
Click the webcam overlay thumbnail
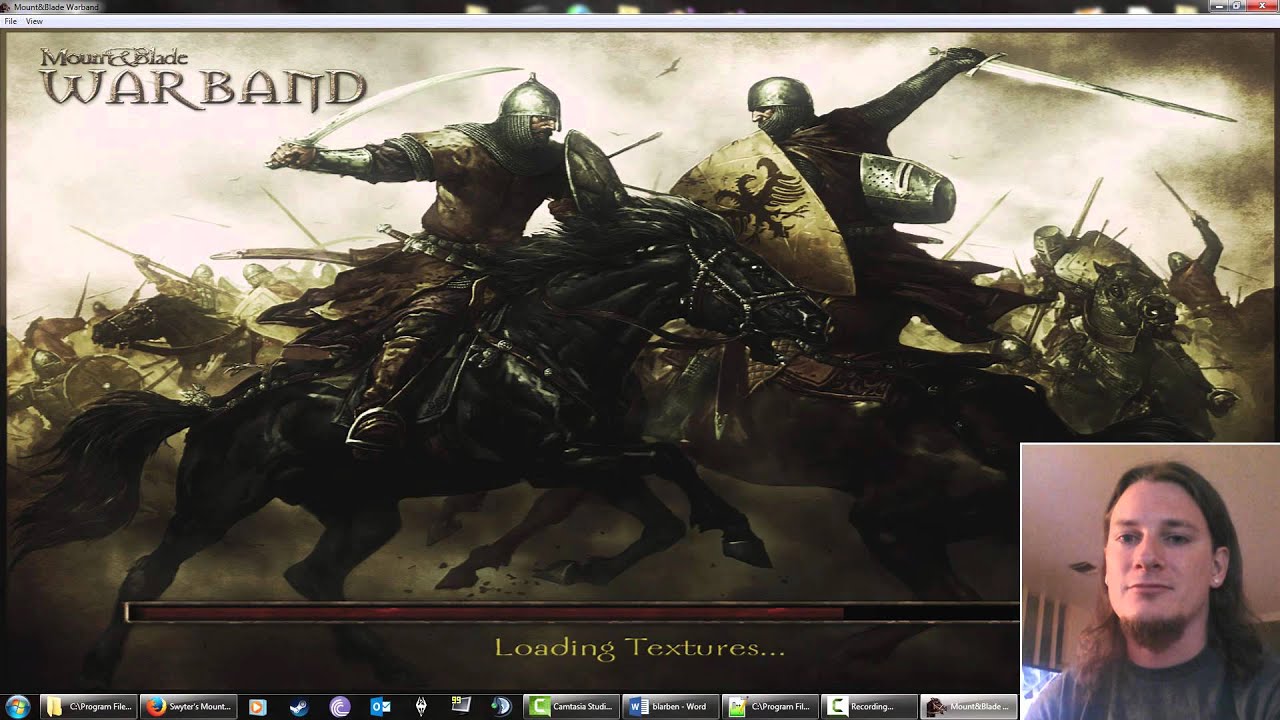[x=1150, y=581]
